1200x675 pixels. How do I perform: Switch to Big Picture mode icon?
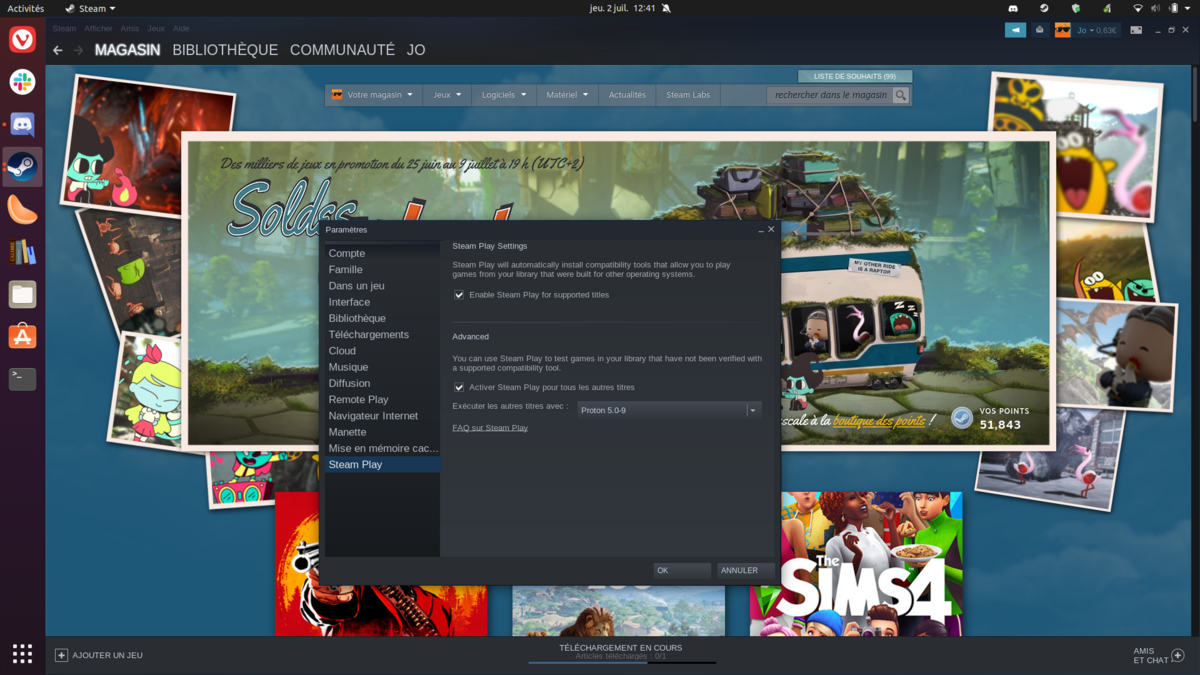coord(1136,30)
